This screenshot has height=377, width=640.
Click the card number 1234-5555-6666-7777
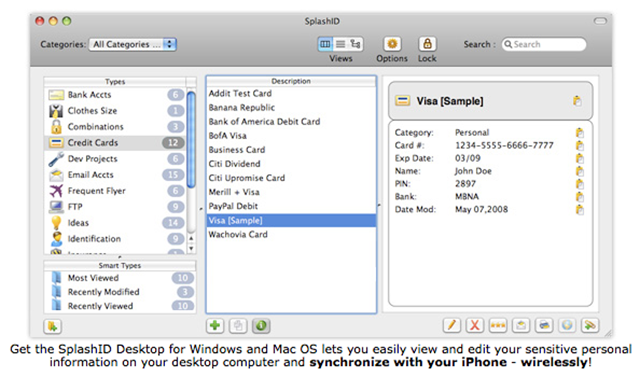tap(504, 146)
